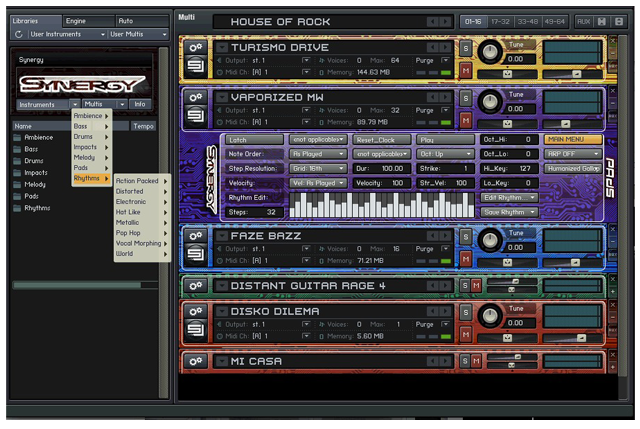Image resolution: width=640 pixels, height=429 pixels.
Task: Click the Drums folder icon
Action: (x=17, y=161)
